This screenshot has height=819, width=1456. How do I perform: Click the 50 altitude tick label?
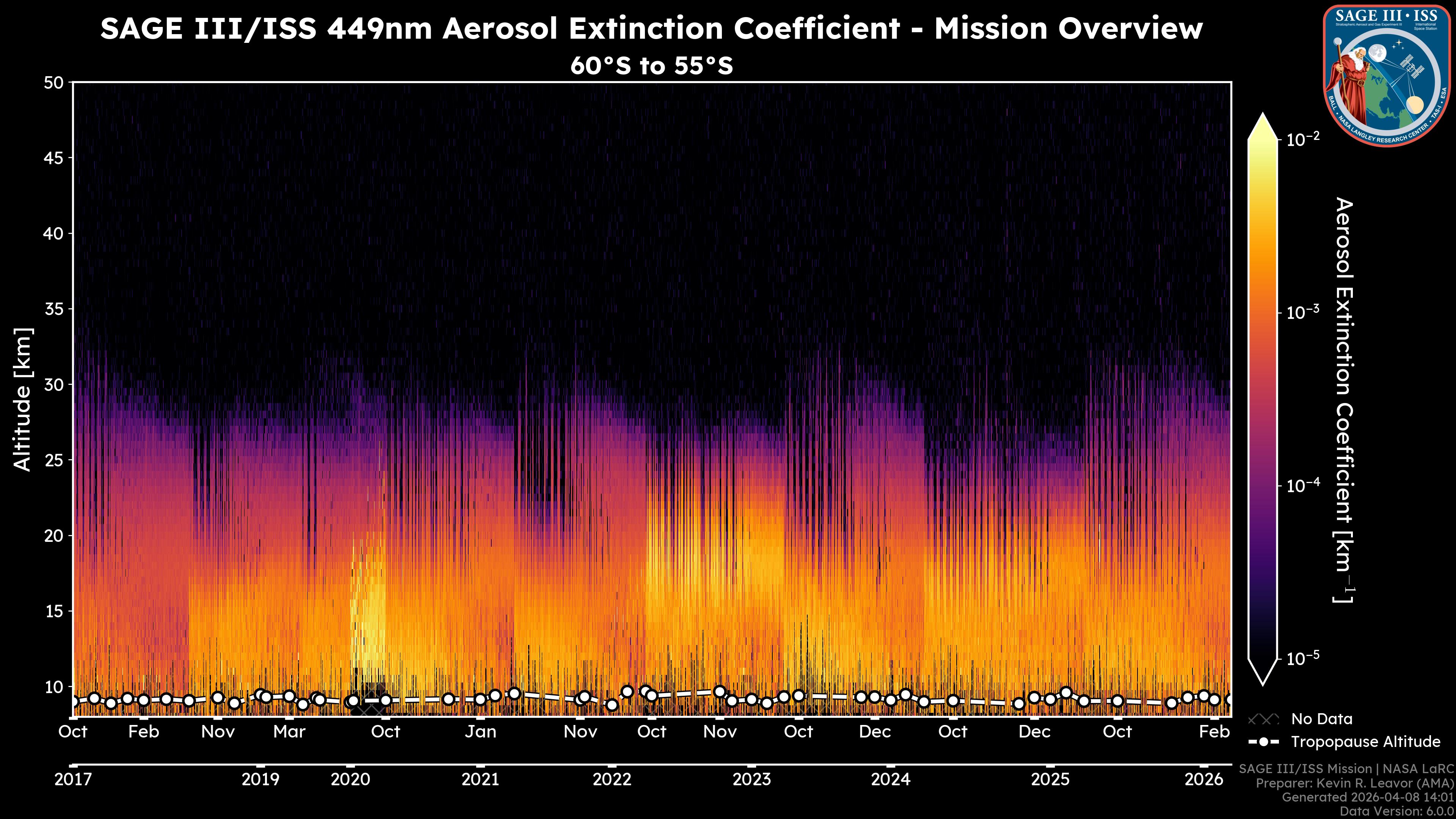click(x=54, y=83)
